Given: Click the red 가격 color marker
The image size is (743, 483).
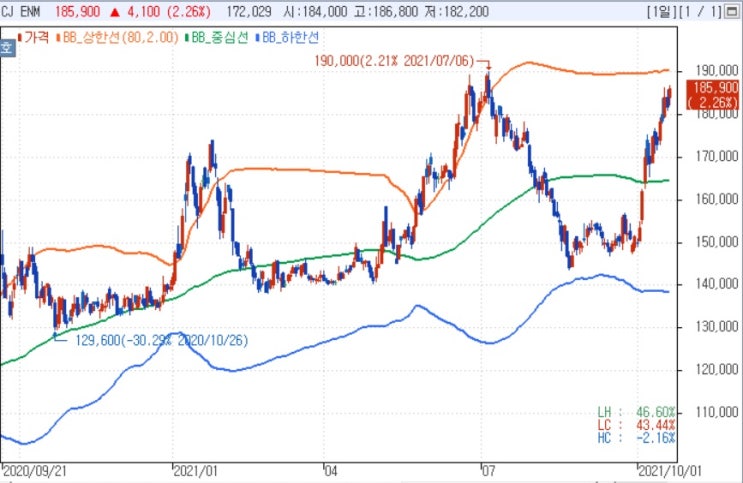Looking at the screenshot, I should tap(20, 37).
